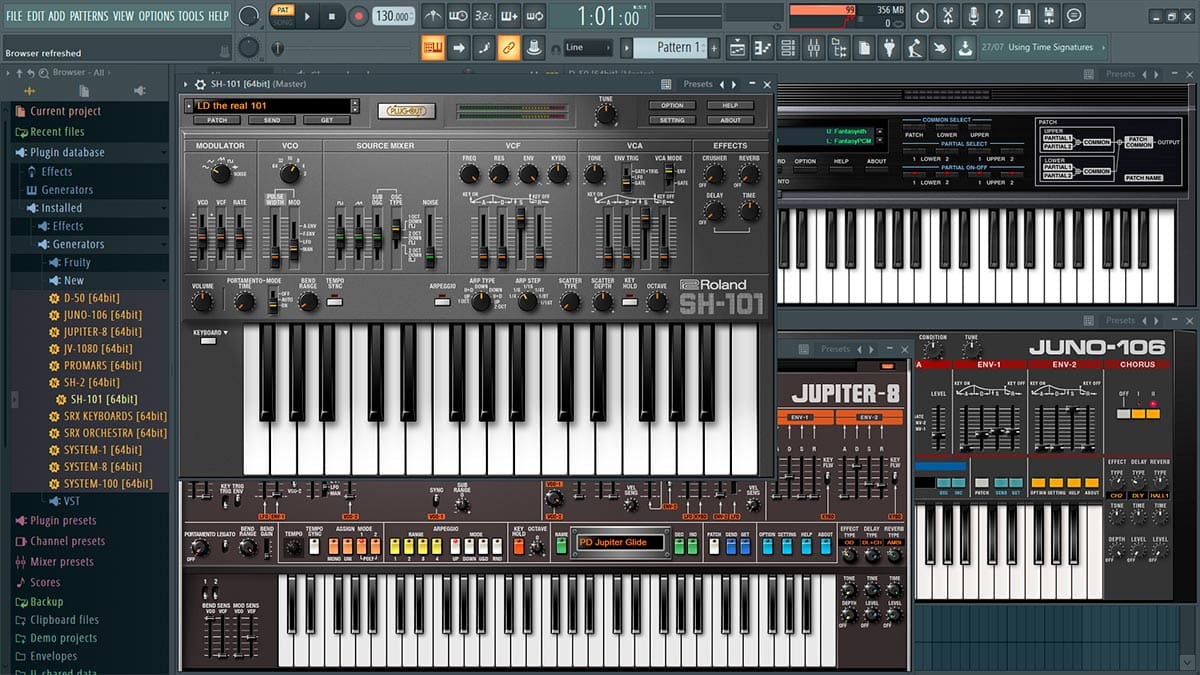This screenshot has height=675, width=1200.
Task: Open the EDIT menu
Action: (x=36, y=16)
